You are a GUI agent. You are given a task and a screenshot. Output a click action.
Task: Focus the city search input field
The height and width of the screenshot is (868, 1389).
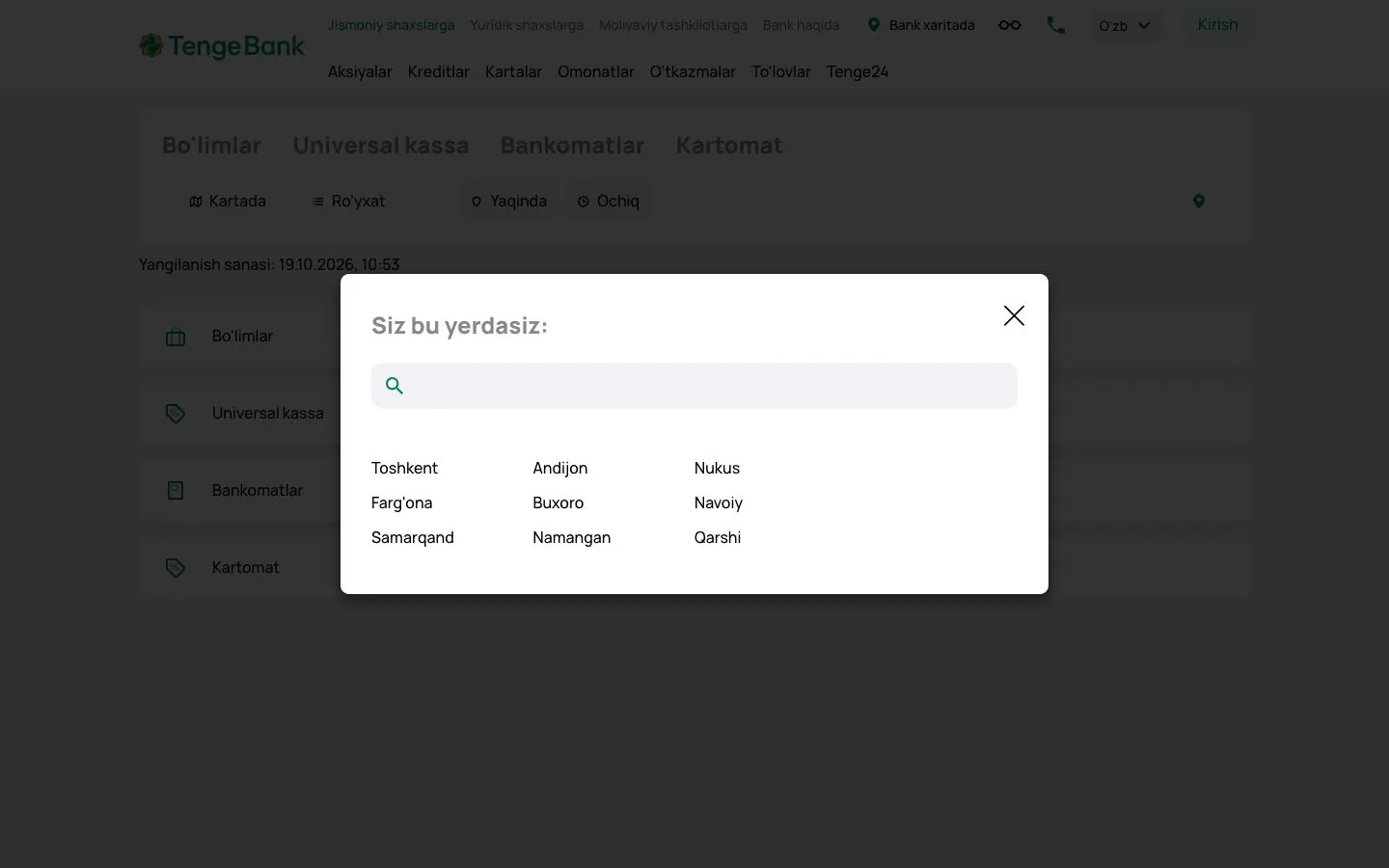coord(694,386)
